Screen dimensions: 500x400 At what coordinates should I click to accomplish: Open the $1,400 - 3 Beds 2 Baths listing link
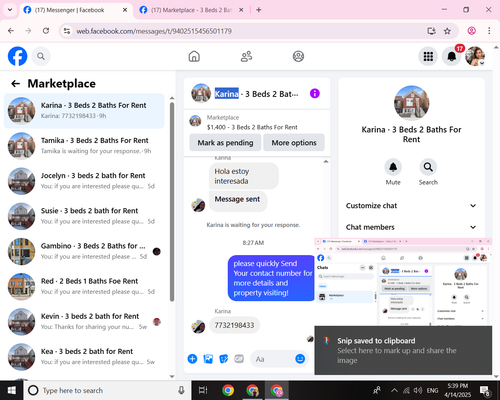(x=252, y=127)
